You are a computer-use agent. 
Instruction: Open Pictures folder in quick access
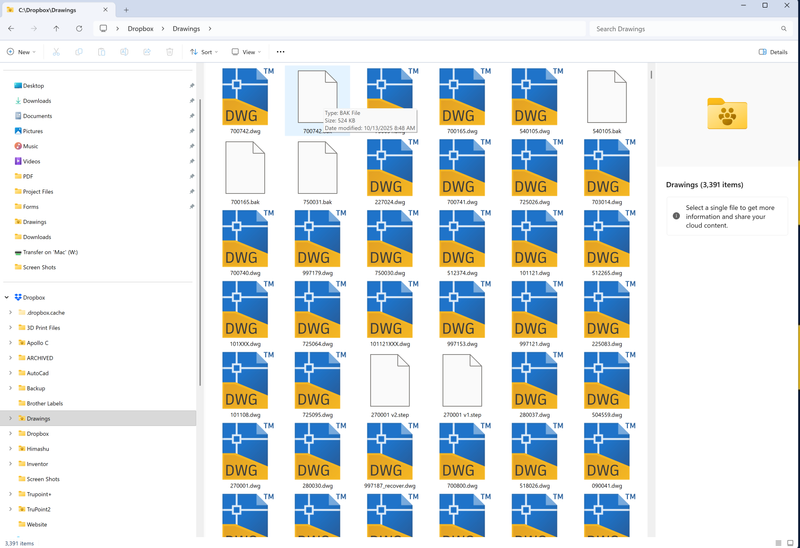tap(32, 131)
